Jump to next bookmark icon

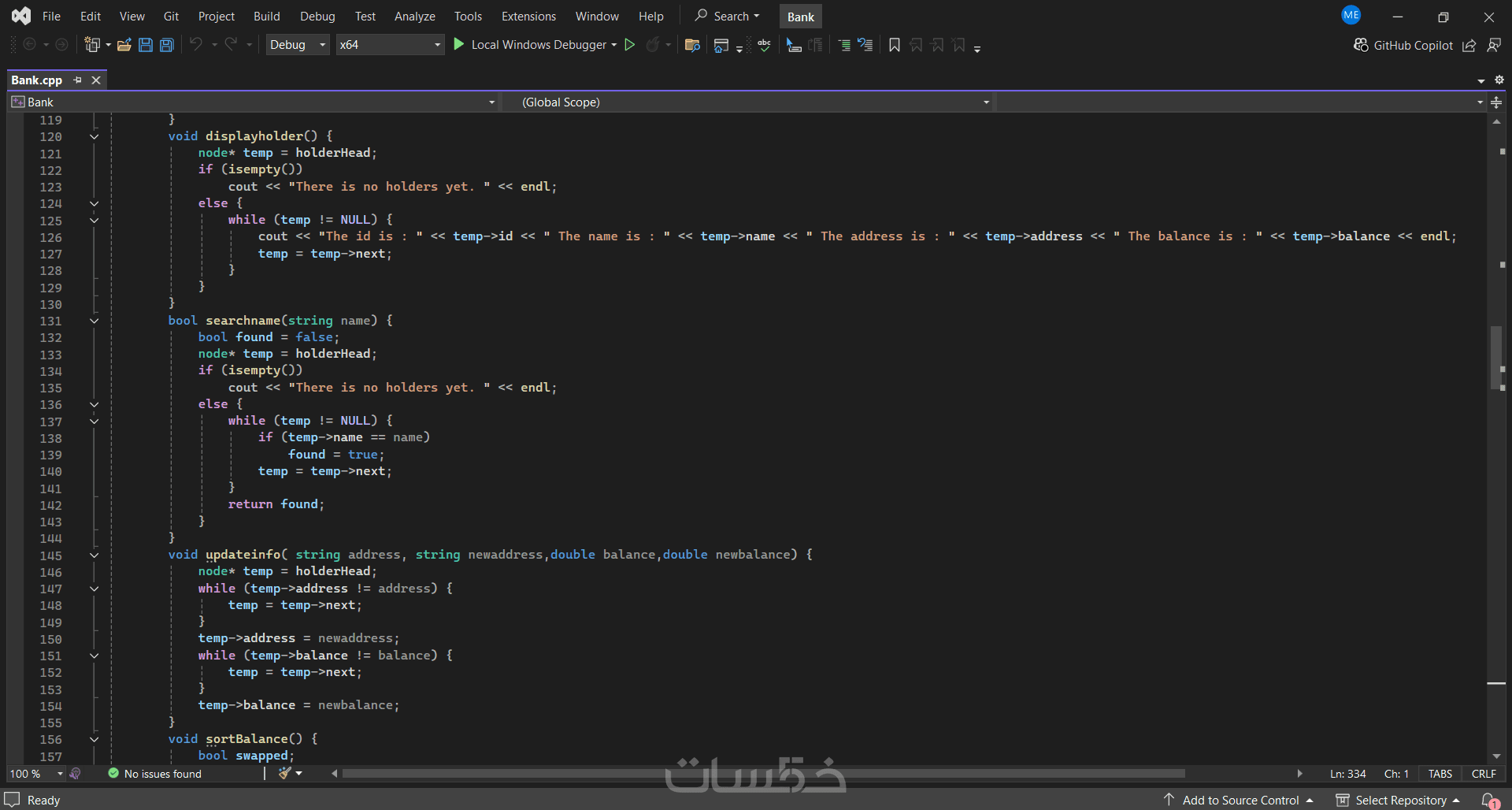pos(937,45)
